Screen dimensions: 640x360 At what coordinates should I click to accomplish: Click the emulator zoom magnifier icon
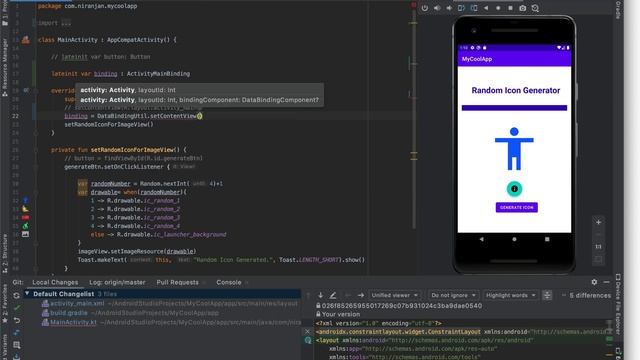535,8
